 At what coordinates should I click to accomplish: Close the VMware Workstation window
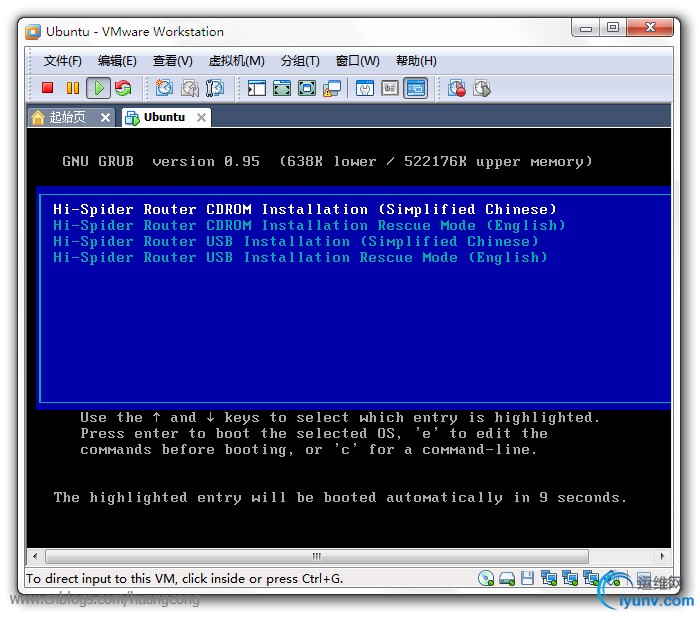click(x=650, y=28)
